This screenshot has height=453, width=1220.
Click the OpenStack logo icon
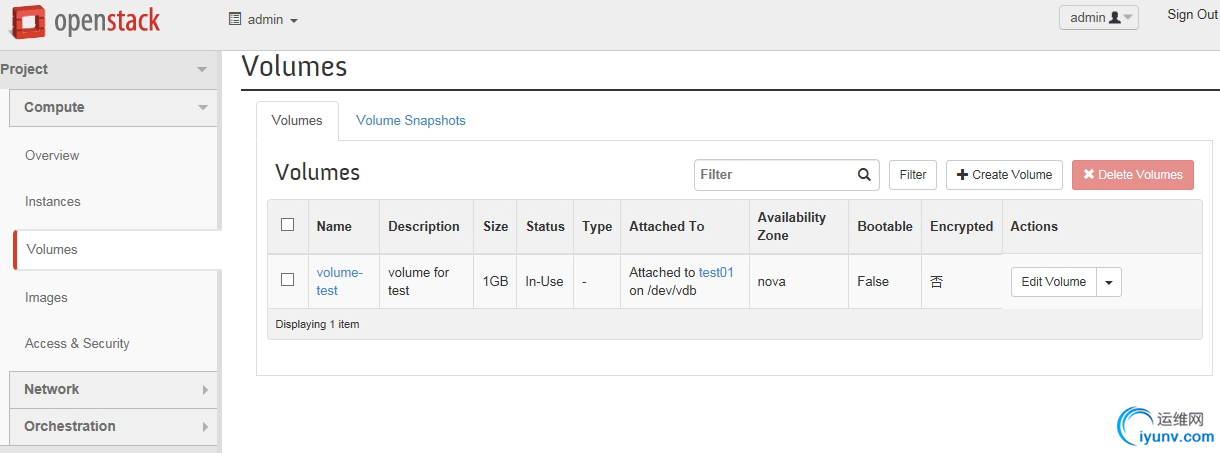[x=27, y=22]
